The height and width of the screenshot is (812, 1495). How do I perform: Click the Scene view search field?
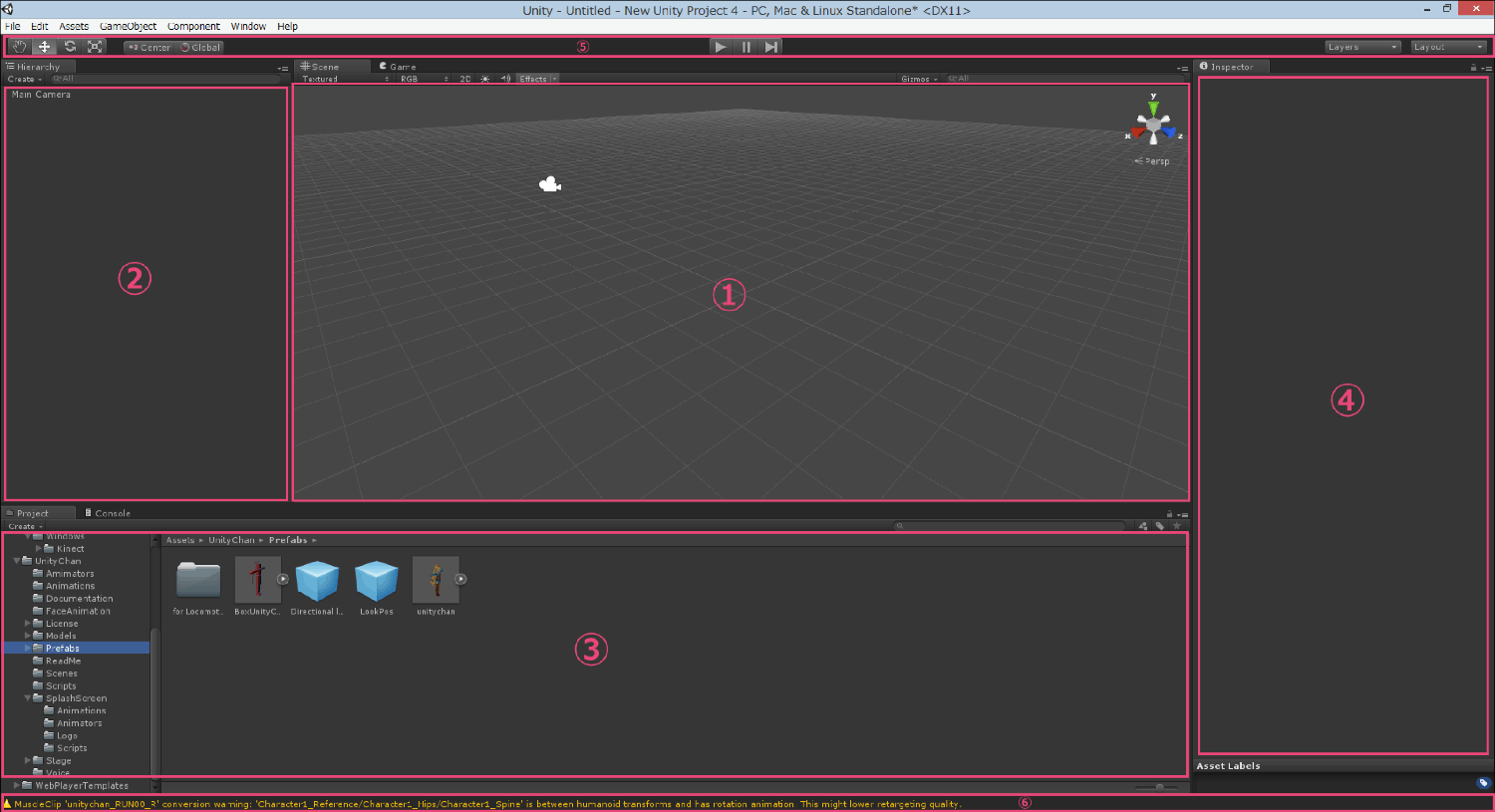tap(1064, 79)
